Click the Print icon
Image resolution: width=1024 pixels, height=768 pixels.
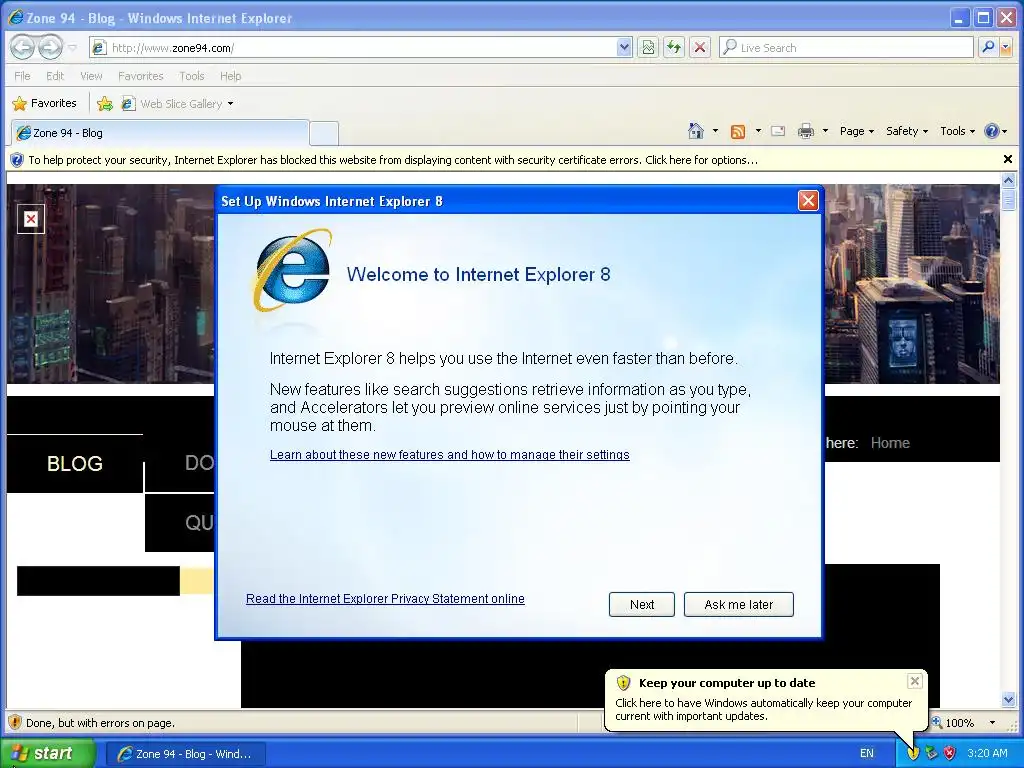click(806, 131)
